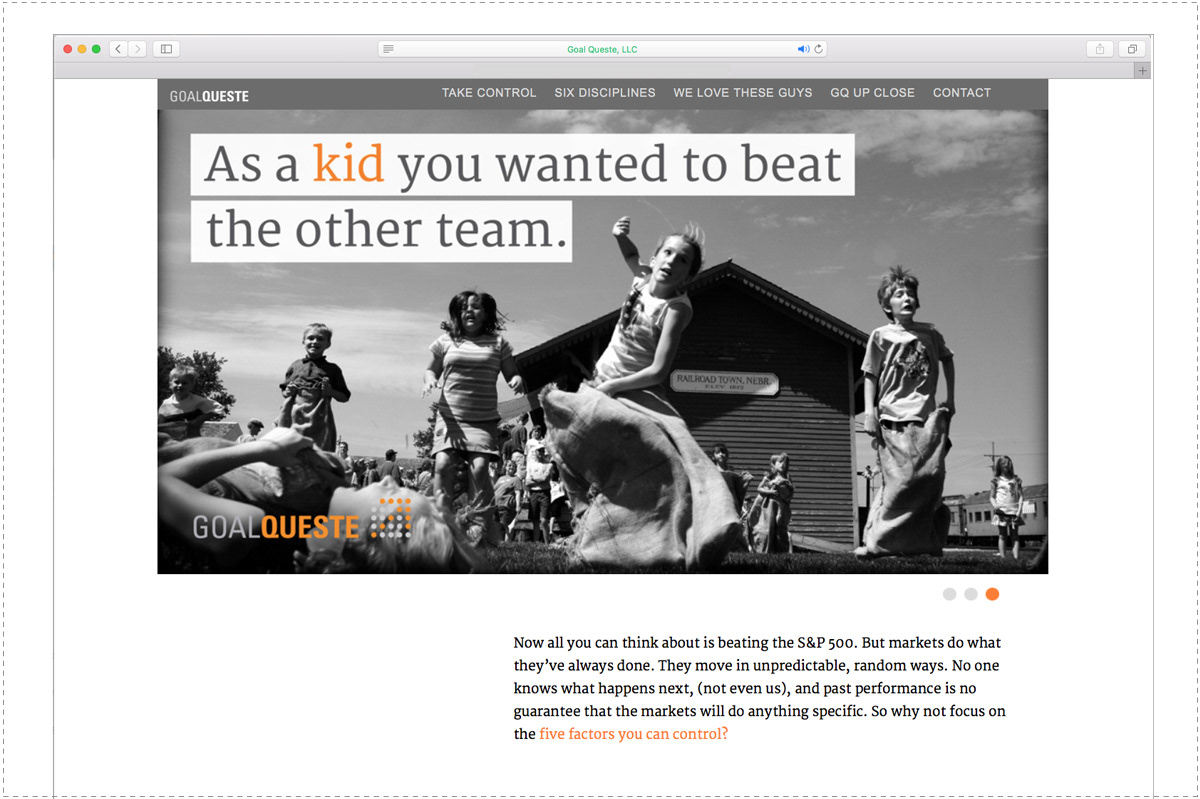Add a new tab with plus button
This screenshot has height=799, width=1200.
click(x=1143, y=71)
